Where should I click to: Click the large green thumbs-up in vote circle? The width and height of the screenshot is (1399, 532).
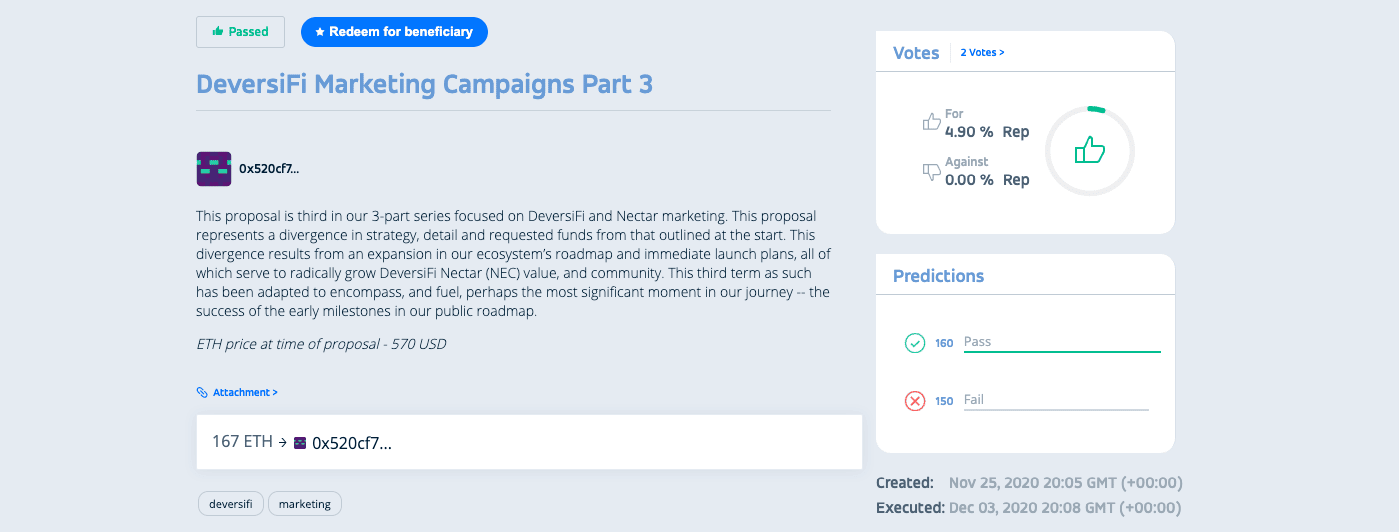pos(1089,151)
